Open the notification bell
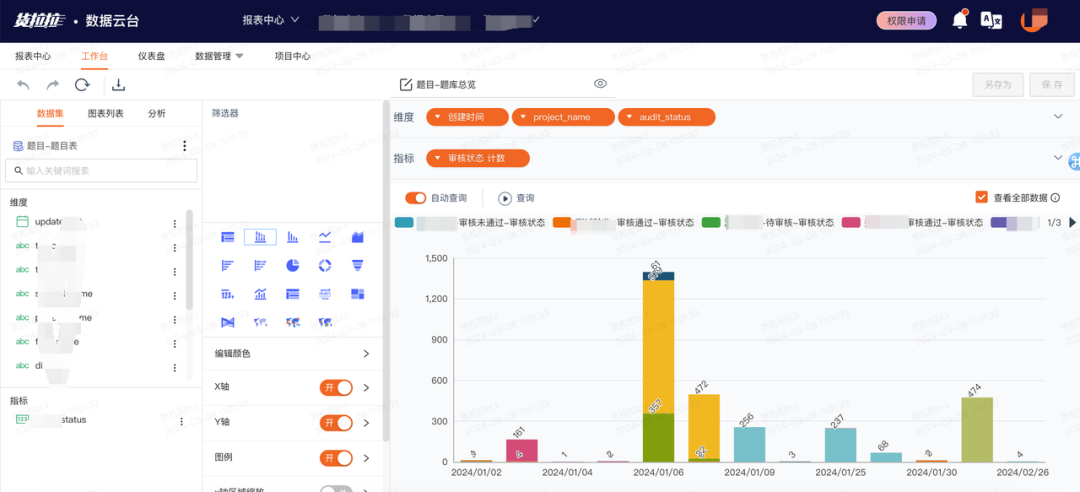Image resolution: width=1080 pixels, height=492 pixels. tap(959, 21)
